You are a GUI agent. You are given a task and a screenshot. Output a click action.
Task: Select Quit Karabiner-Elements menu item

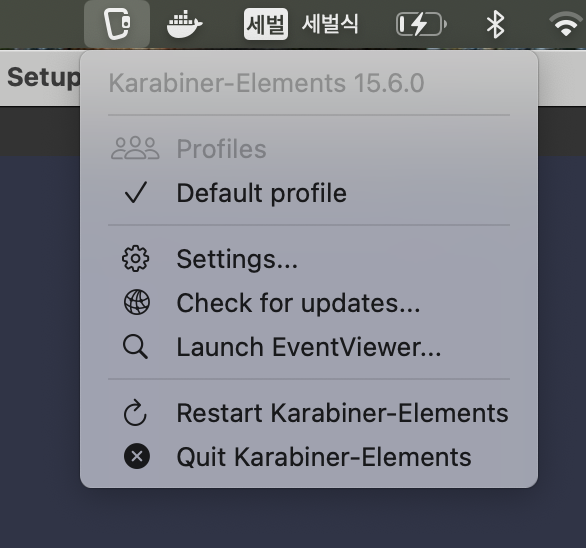point(309,456)
